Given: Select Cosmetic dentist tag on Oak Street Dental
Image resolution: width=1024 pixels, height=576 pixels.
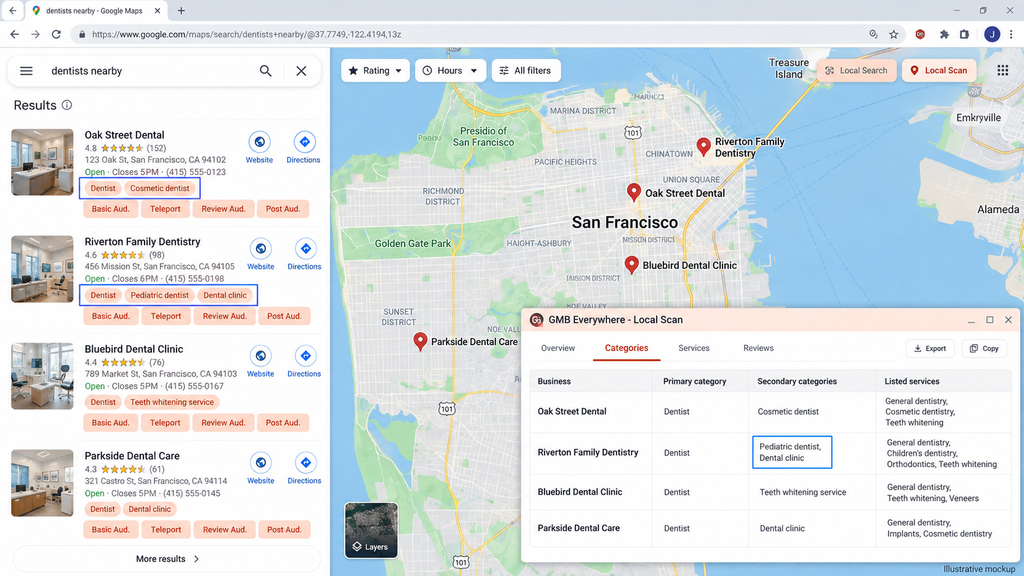Looking at the screenshot, I should 159,188.
